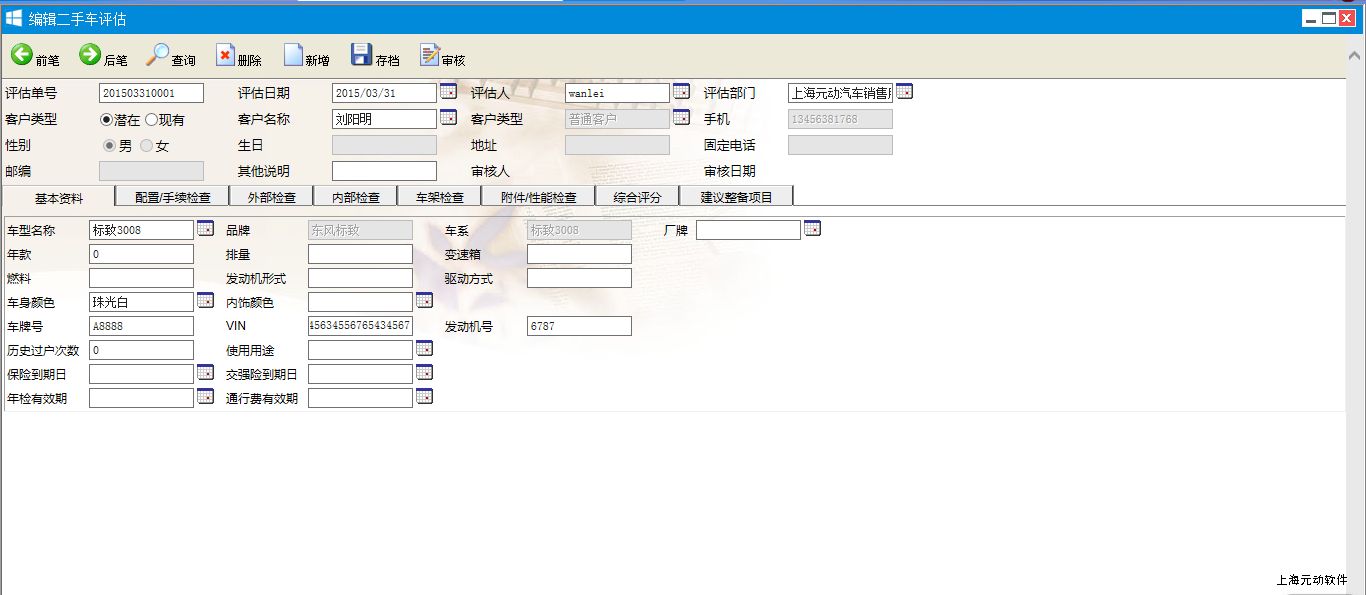Click the VIN input field

[360, 326]
